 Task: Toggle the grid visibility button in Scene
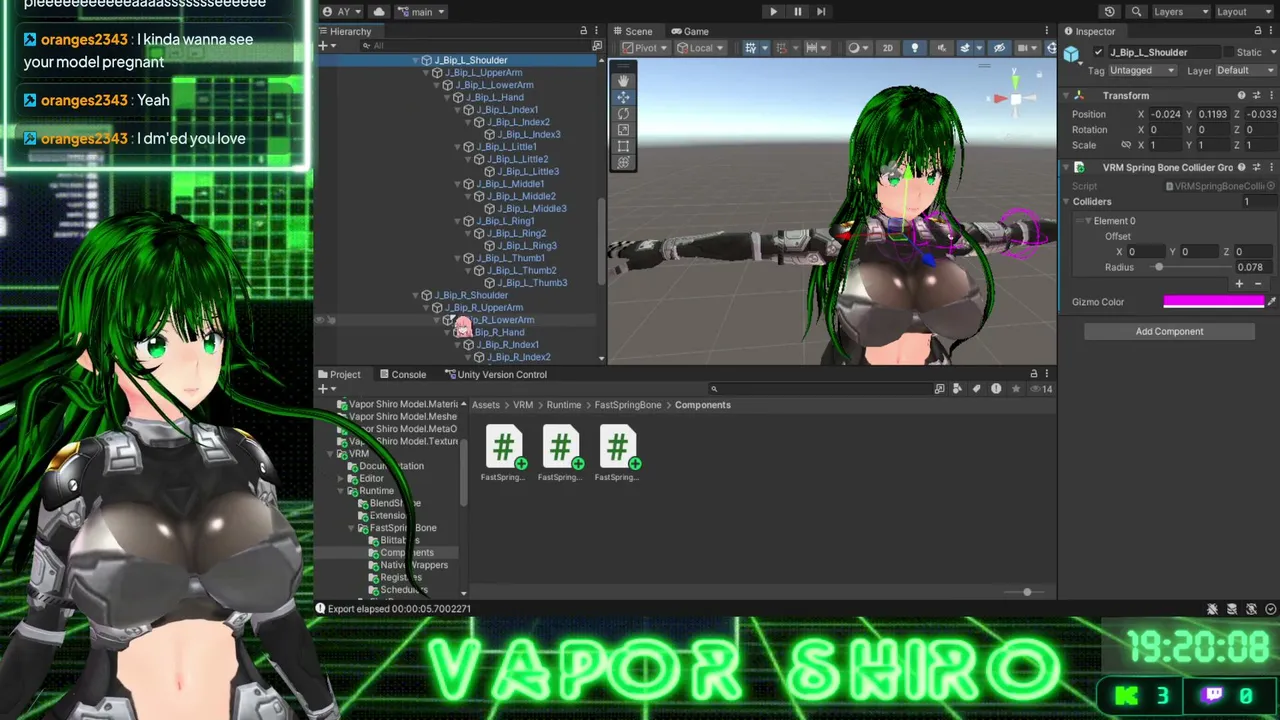pos(750,48)
